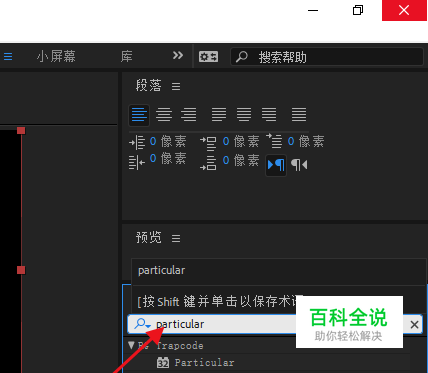Justify paragraph with last line centered

[x=244, y=115]
